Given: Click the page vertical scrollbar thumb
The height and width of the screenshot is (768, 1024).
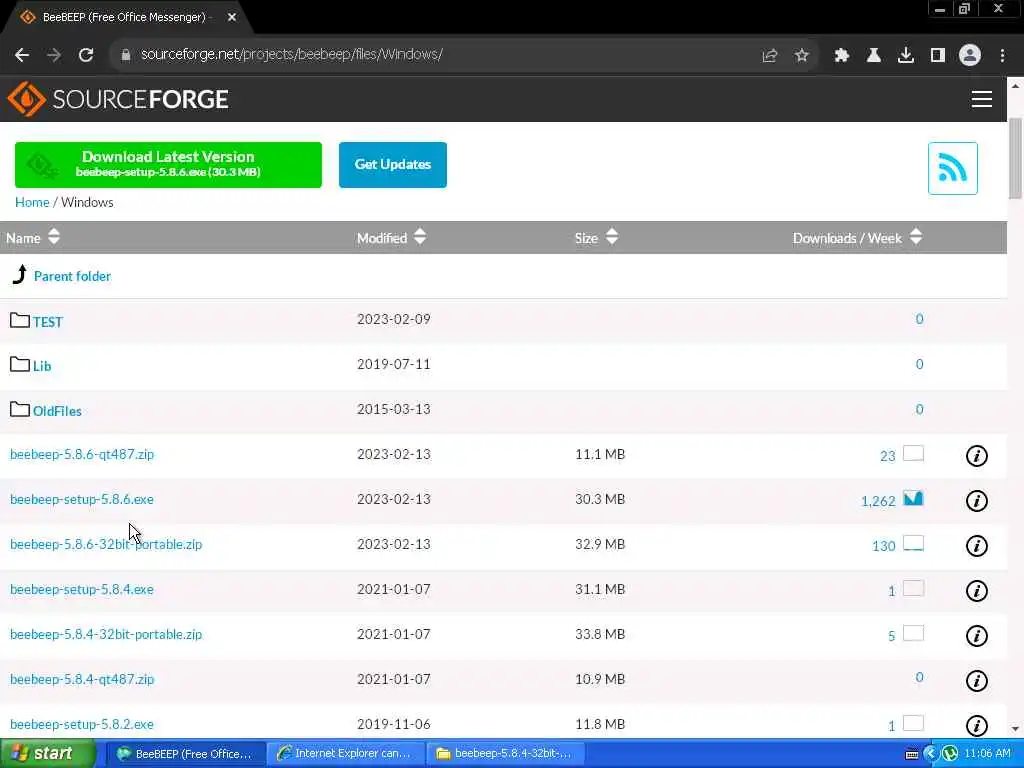Looking at the screenshot, I should (1015, 159).
